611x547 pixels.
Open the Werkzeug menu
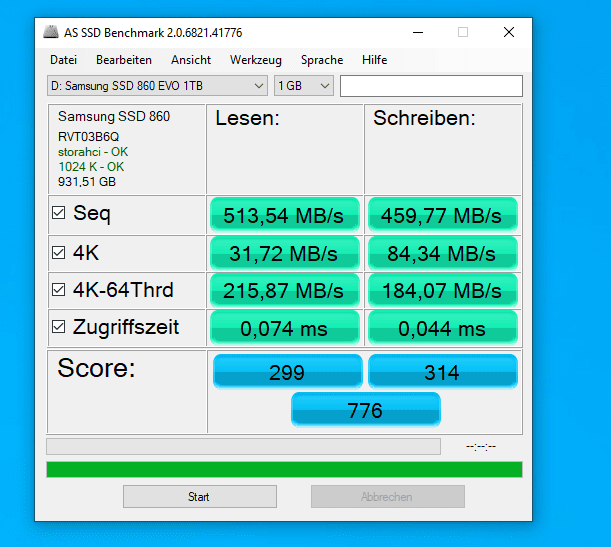pos(256,60)
